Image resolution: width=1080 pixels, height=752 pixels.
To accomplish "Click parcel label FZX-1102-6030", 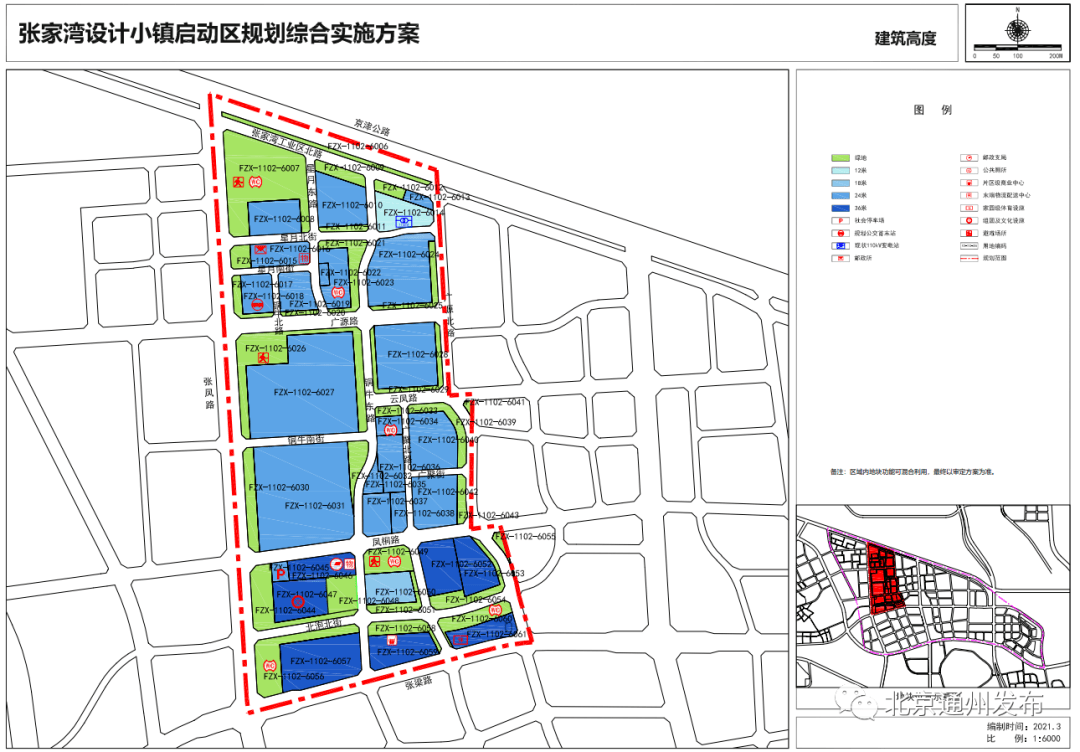I will pyautogui.click(x=279, y=487).
